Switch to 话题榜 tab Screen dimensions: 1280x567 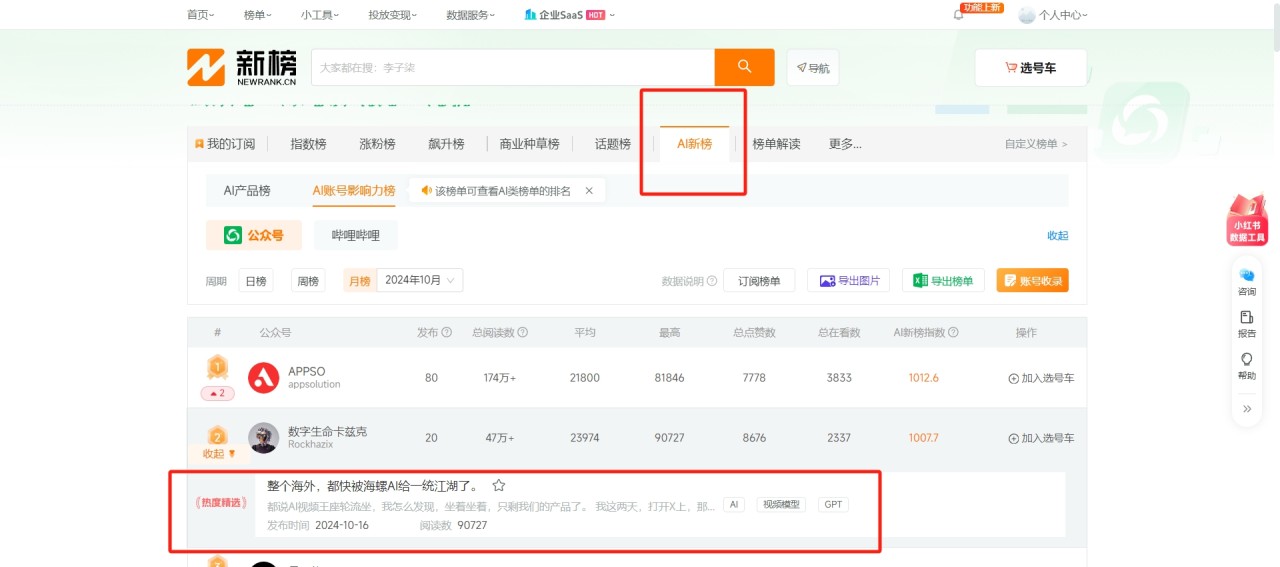[x=613, y=144]
